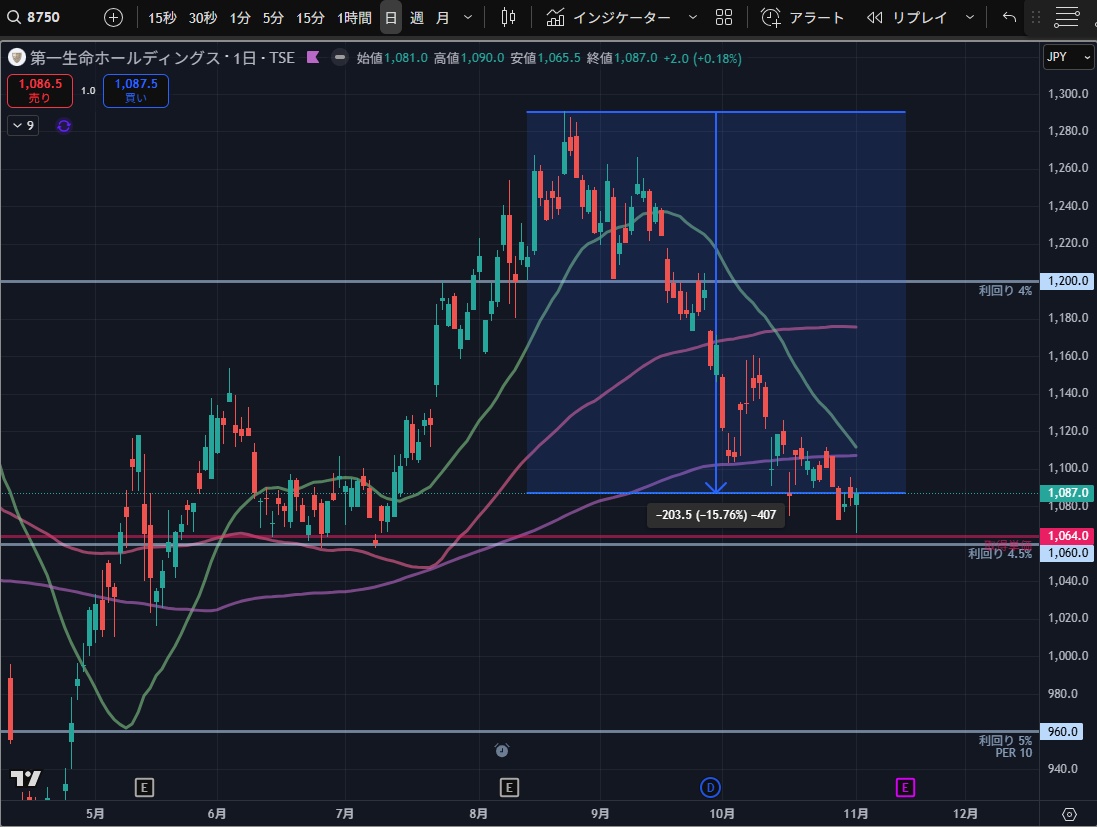1097x827 pixels.
Task: Click the 第一生命ホールディングス symbol title
Action: (125, 57)
